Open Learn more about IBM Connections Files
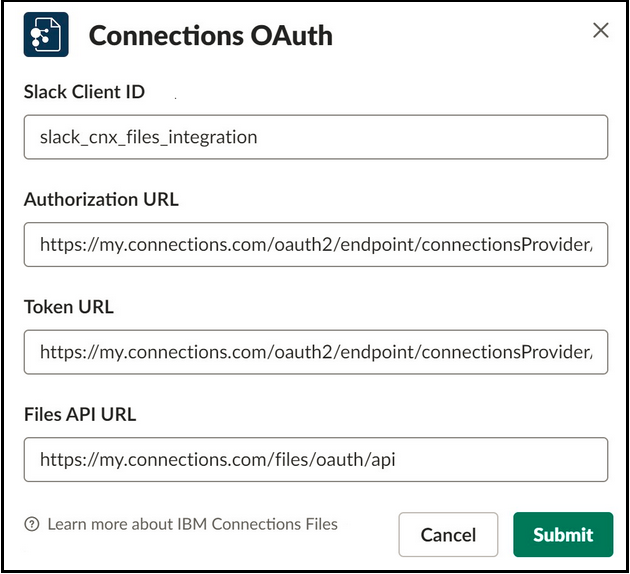Screen dimensions: 630x574 tap(192, 524)
